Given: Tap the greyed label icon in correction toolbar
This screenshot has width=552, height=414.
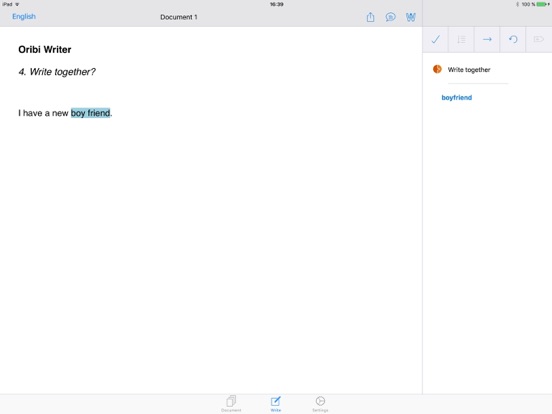Looking at the screenshot, I should coord(539,39).
